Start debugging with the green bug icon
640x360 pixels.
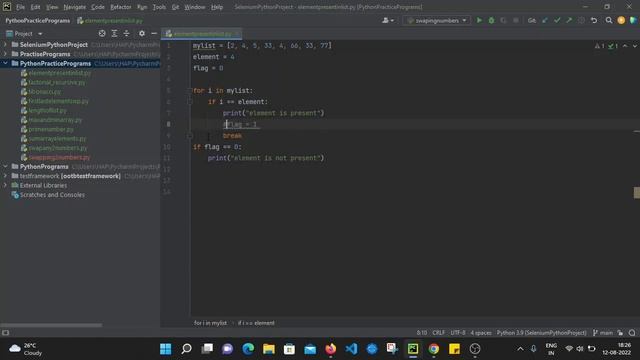click(491, 20)
